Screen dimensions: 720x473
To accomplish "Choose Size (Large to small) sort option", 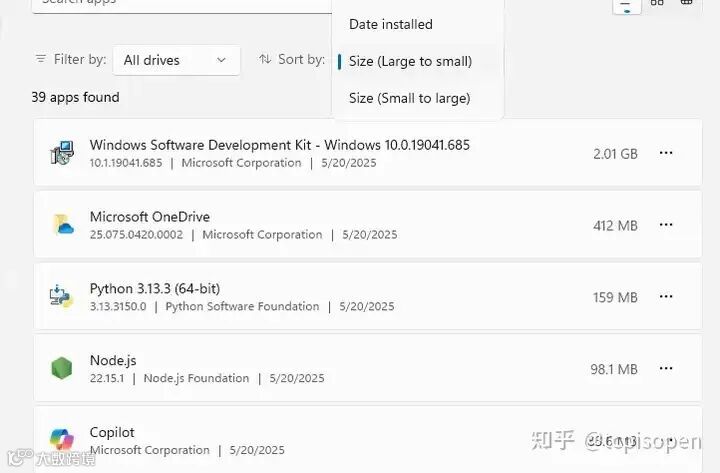I will coord(410,61).
